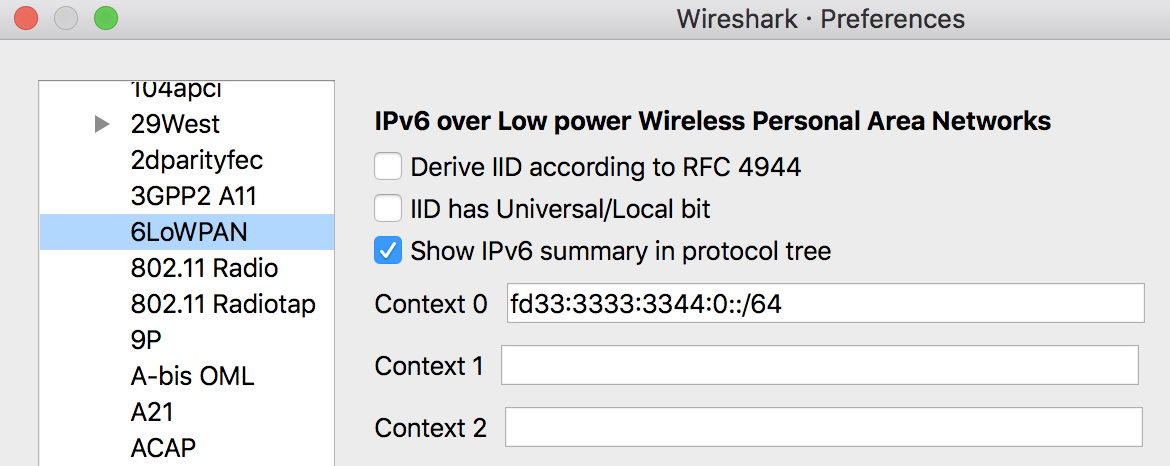Image resolution: width=1170 pixels, height=466 pixels.
Task: Select A-bis OML in the list
Action: [x=192, y=376]
